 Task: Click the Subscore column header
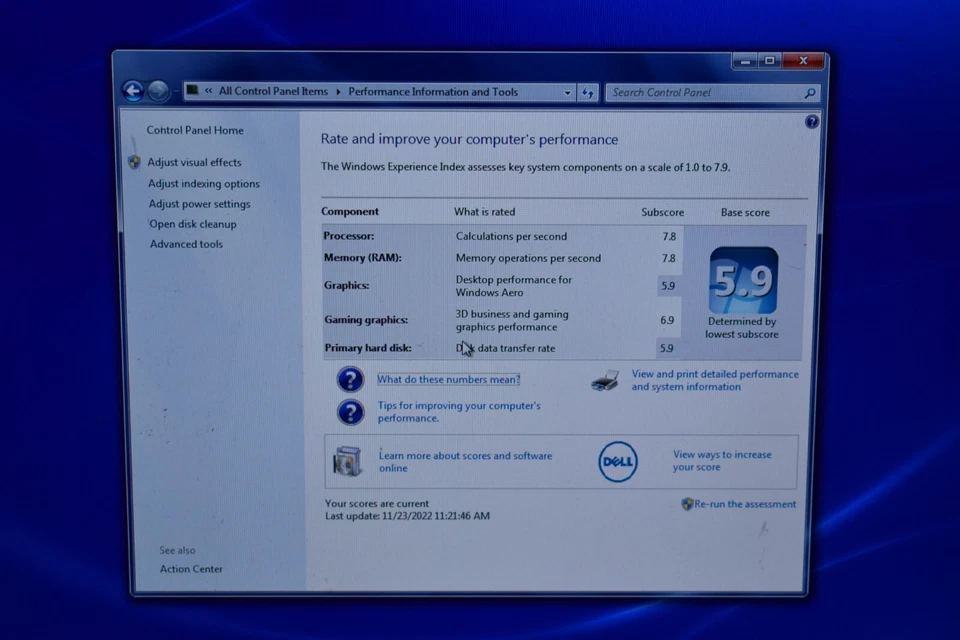(x=662, y=213)
